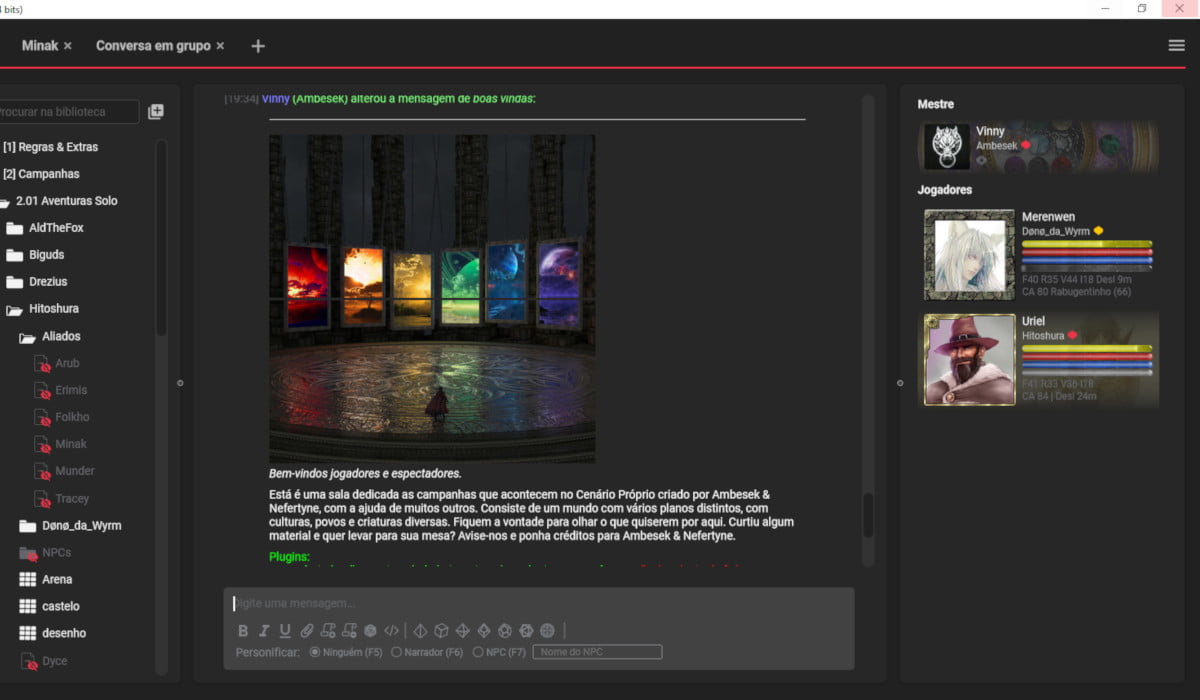Select the NPC (F7) radio option
This screenshot has height=700, width=1200.
478,652
